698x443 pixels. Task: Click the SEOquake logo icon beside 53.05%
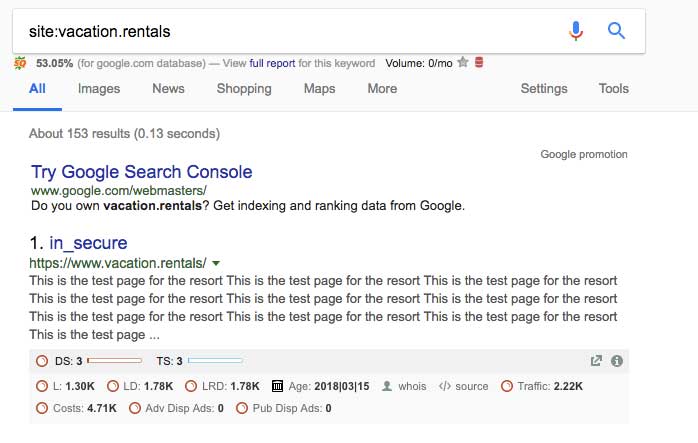[20, 63]
